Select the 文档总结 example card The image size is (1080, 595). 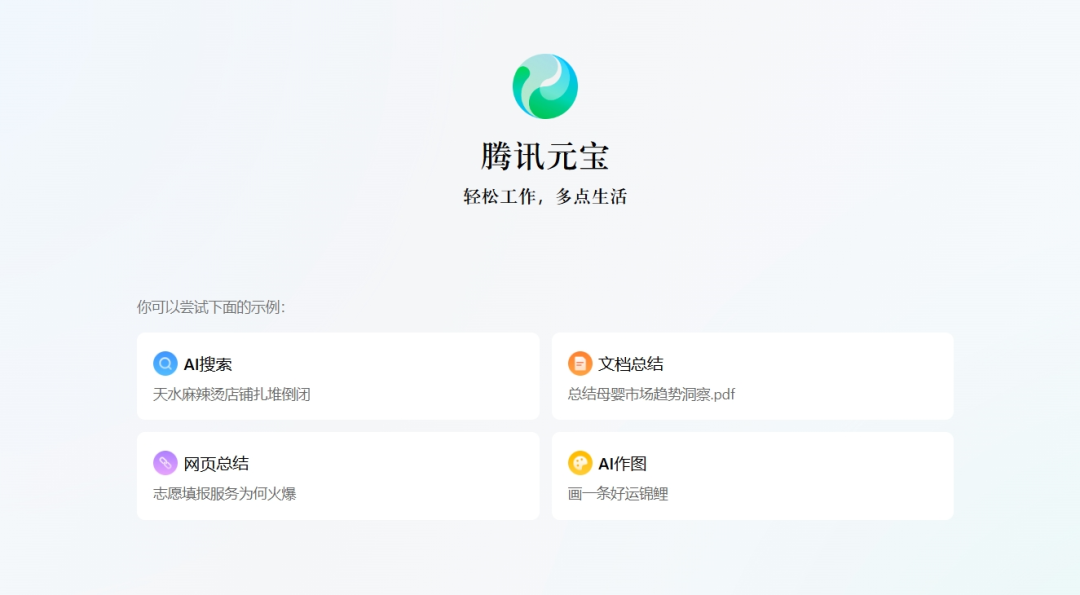click(x=752, y=377)
